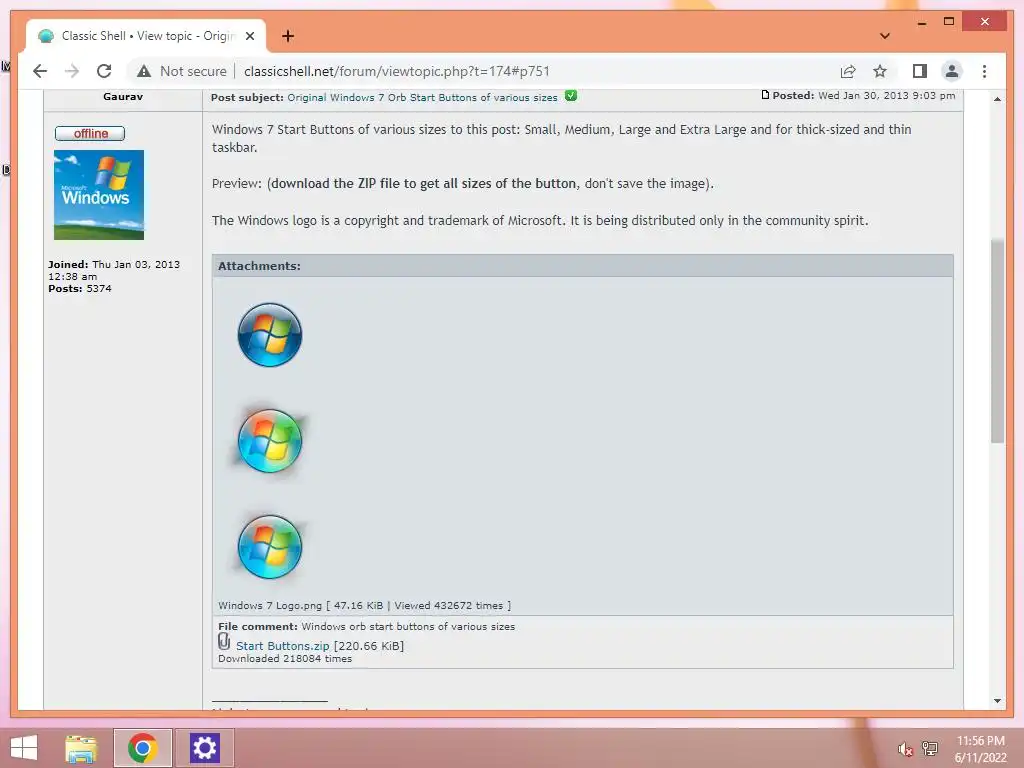Open the Chrome profile menu
The width and height of the screenshot is (1024, 768).
tap(952, 71)
